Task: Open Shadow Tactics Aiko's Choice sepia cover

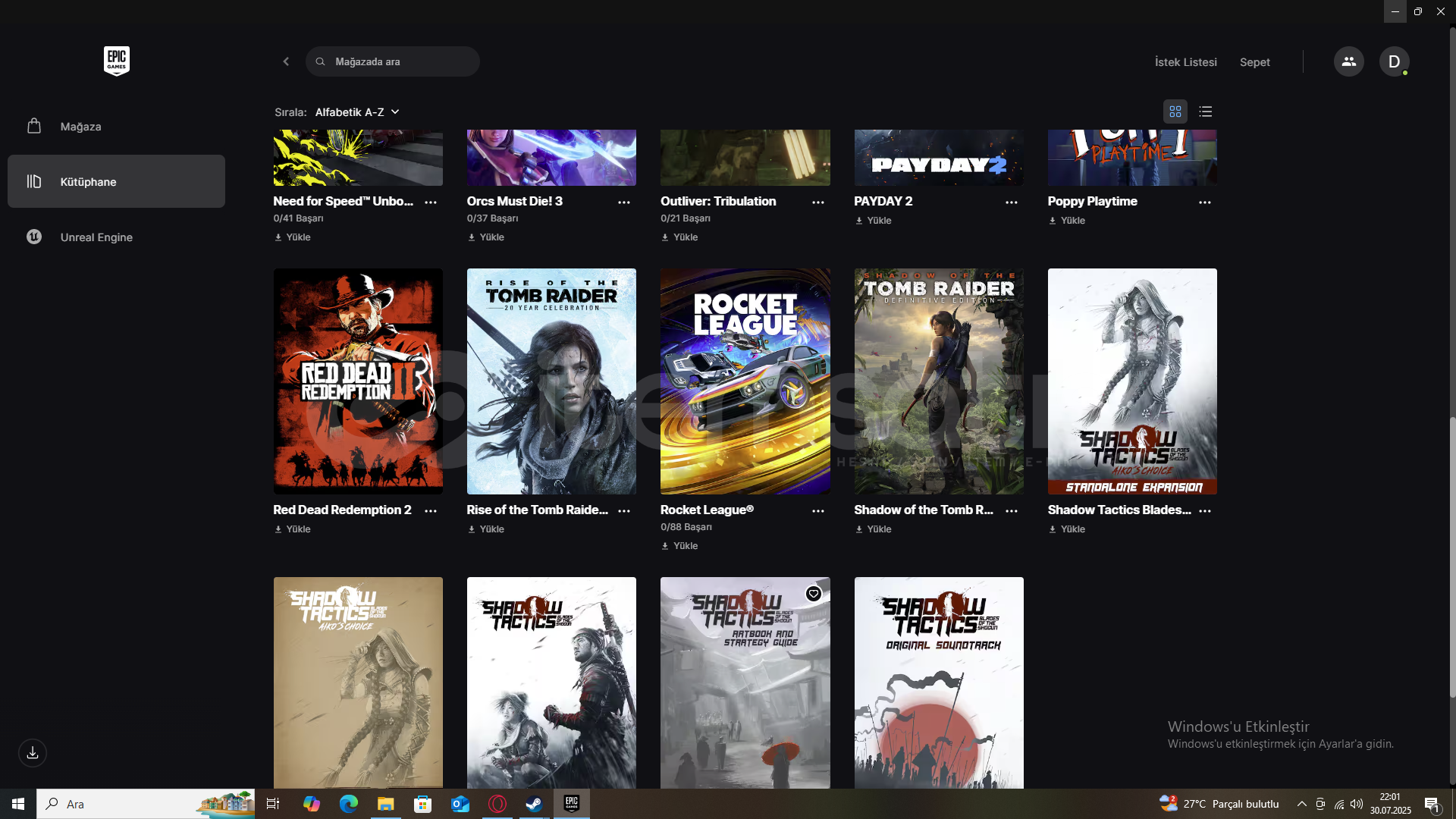Action: click(358, 682)
